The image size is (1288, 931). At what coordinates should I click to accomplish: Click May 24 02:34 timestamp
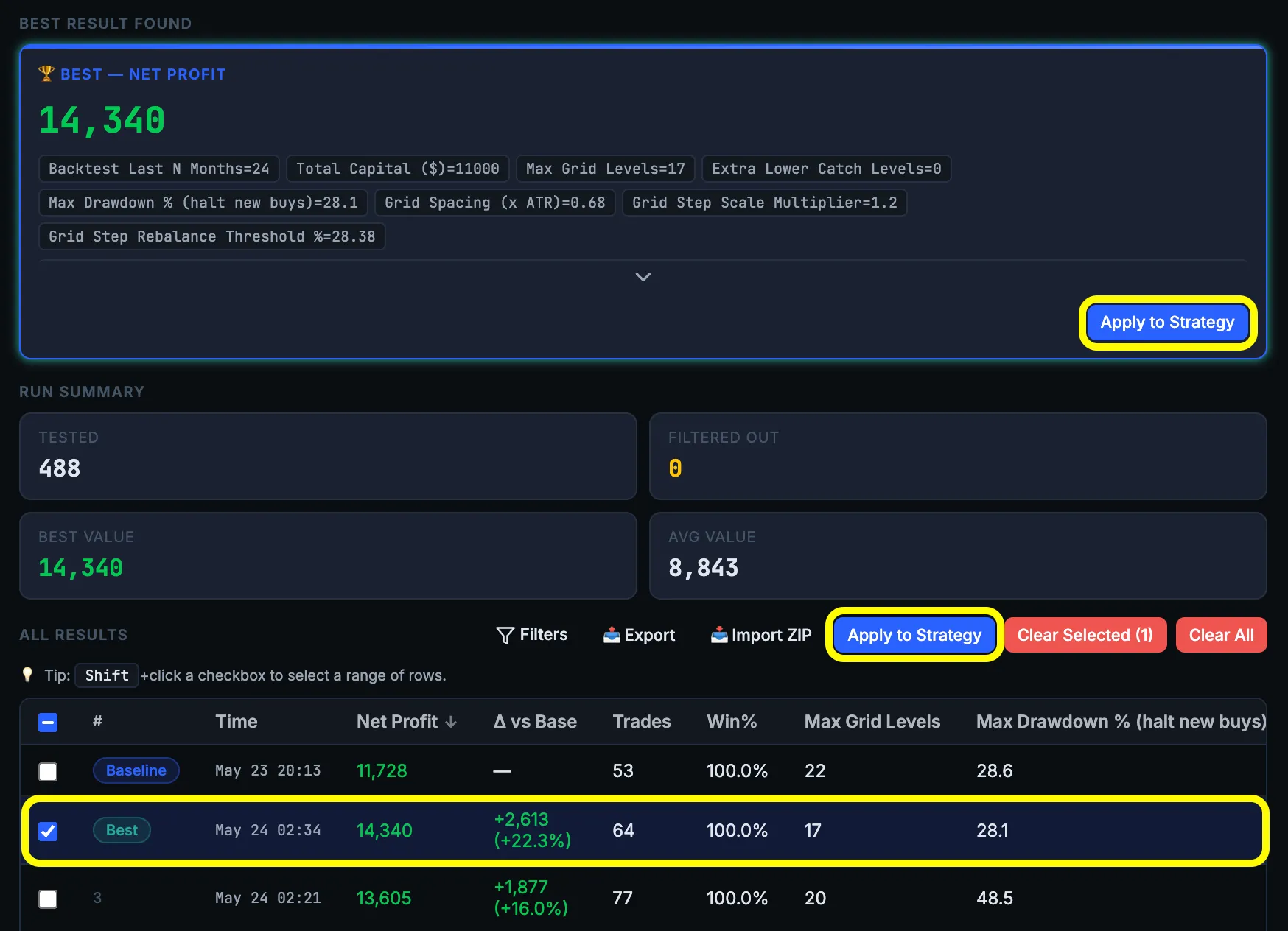click(268, 830)
